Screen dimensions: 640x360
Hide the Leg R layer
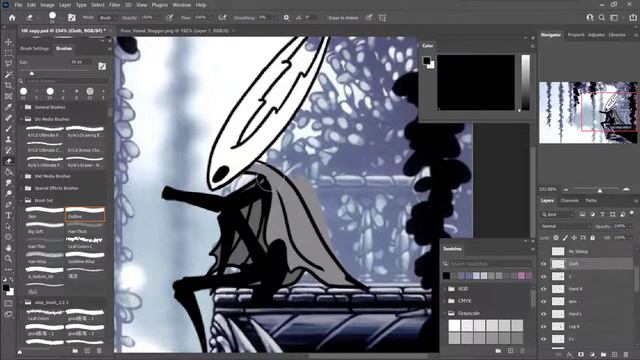point(544,327)
